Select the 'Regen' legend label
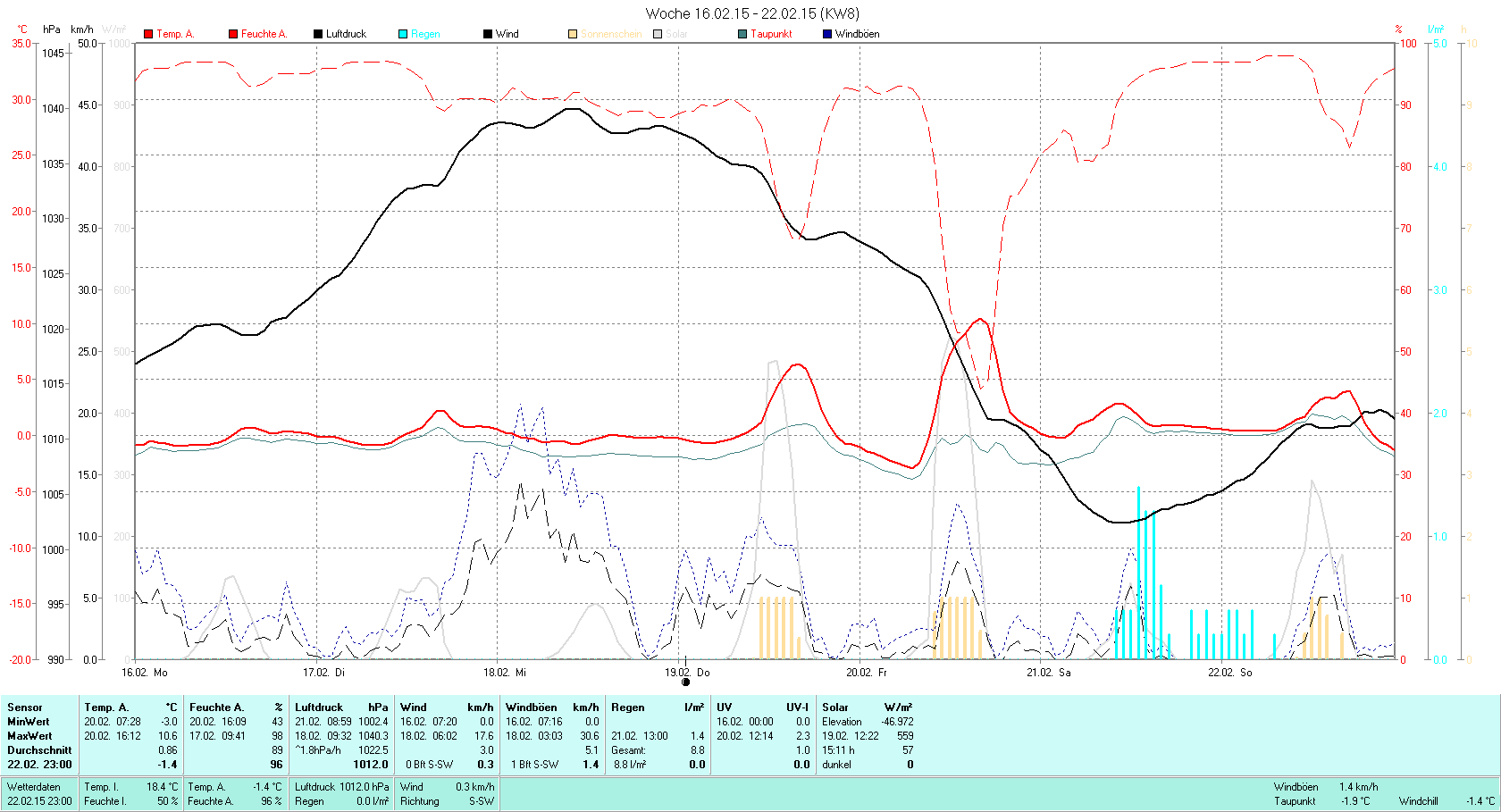 [x=425, y=34]
